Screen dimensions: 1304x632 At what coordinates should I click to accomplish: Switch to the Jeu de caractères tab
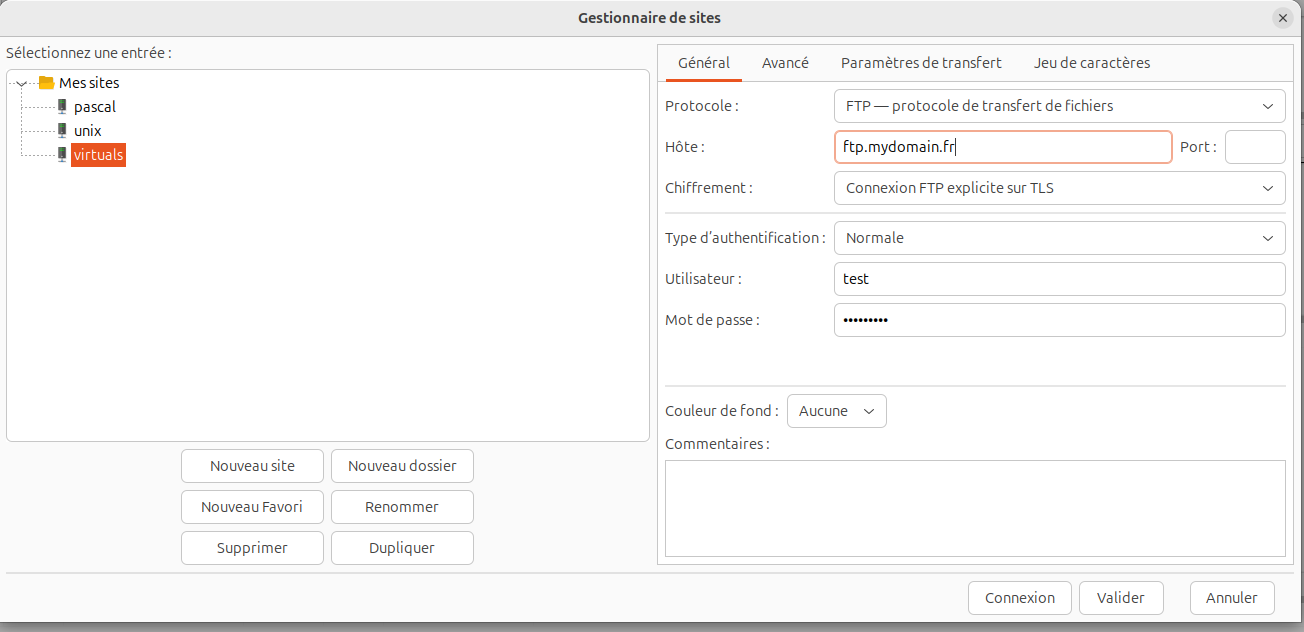(1091, 62)
